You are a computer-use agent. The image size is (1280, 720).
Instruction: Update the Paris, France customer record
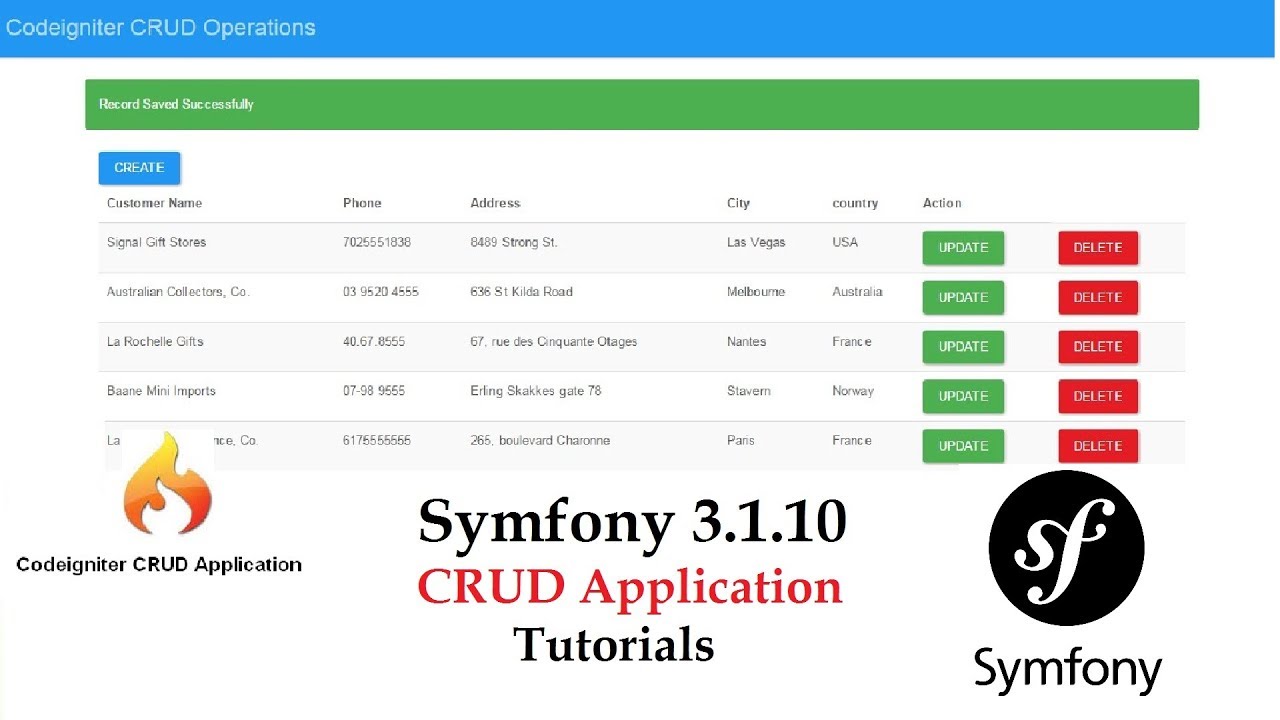coord(963,446)
